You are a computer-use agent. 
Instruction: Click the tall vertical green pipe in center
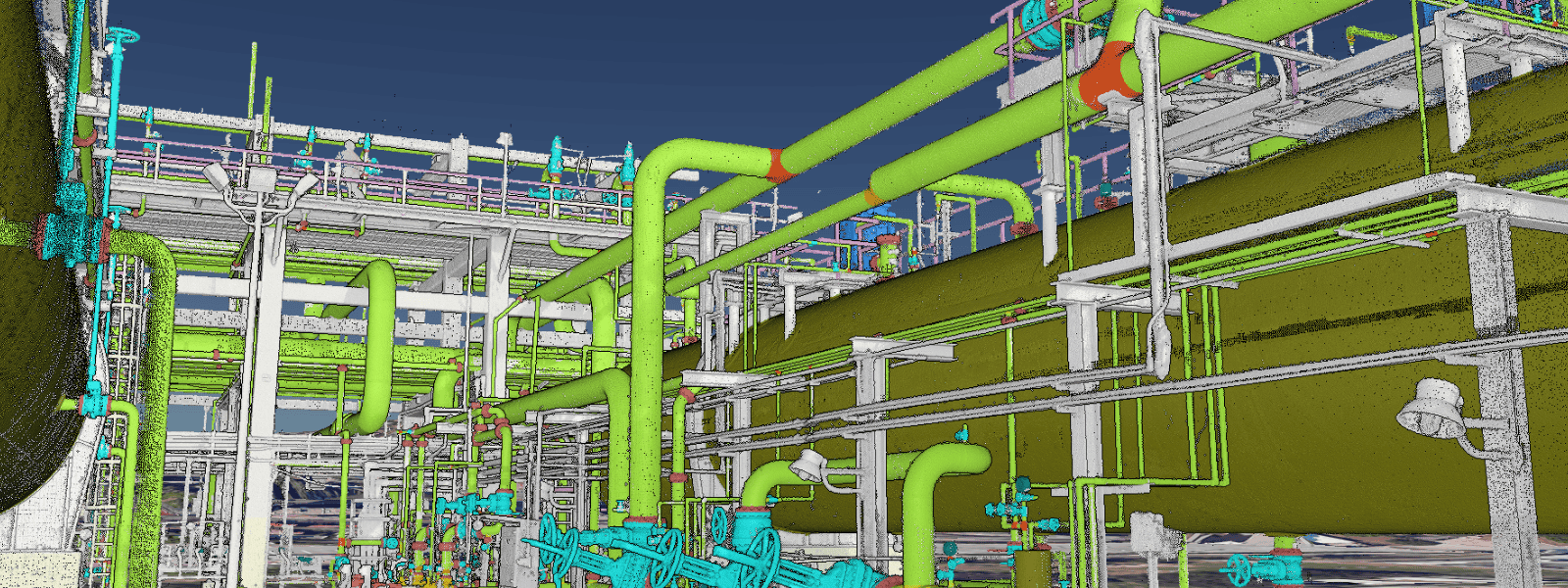[646, 323]
